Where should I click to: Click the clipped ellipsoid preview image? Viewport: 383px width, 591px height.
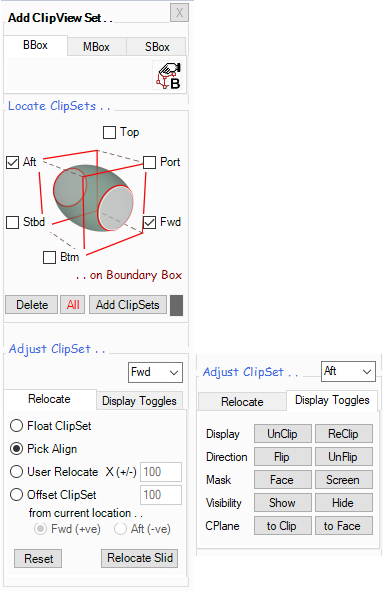pyautogui.click(x=94, y=198)
